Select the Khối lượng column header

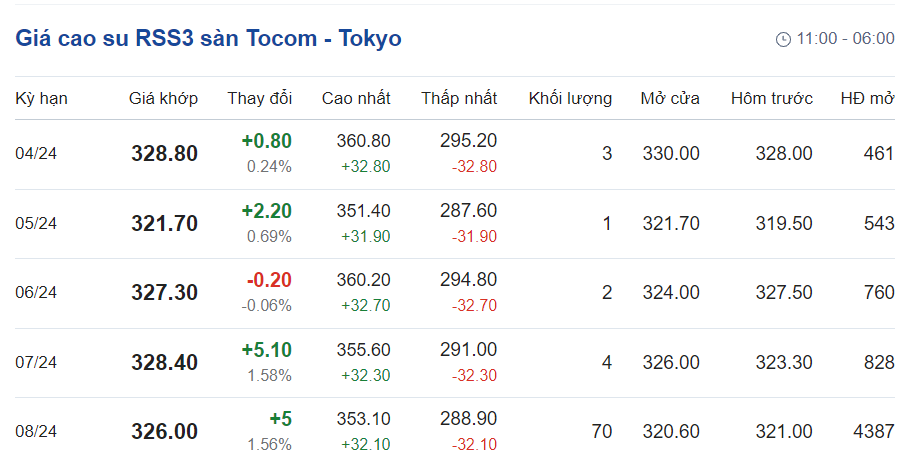coord(570,98)
